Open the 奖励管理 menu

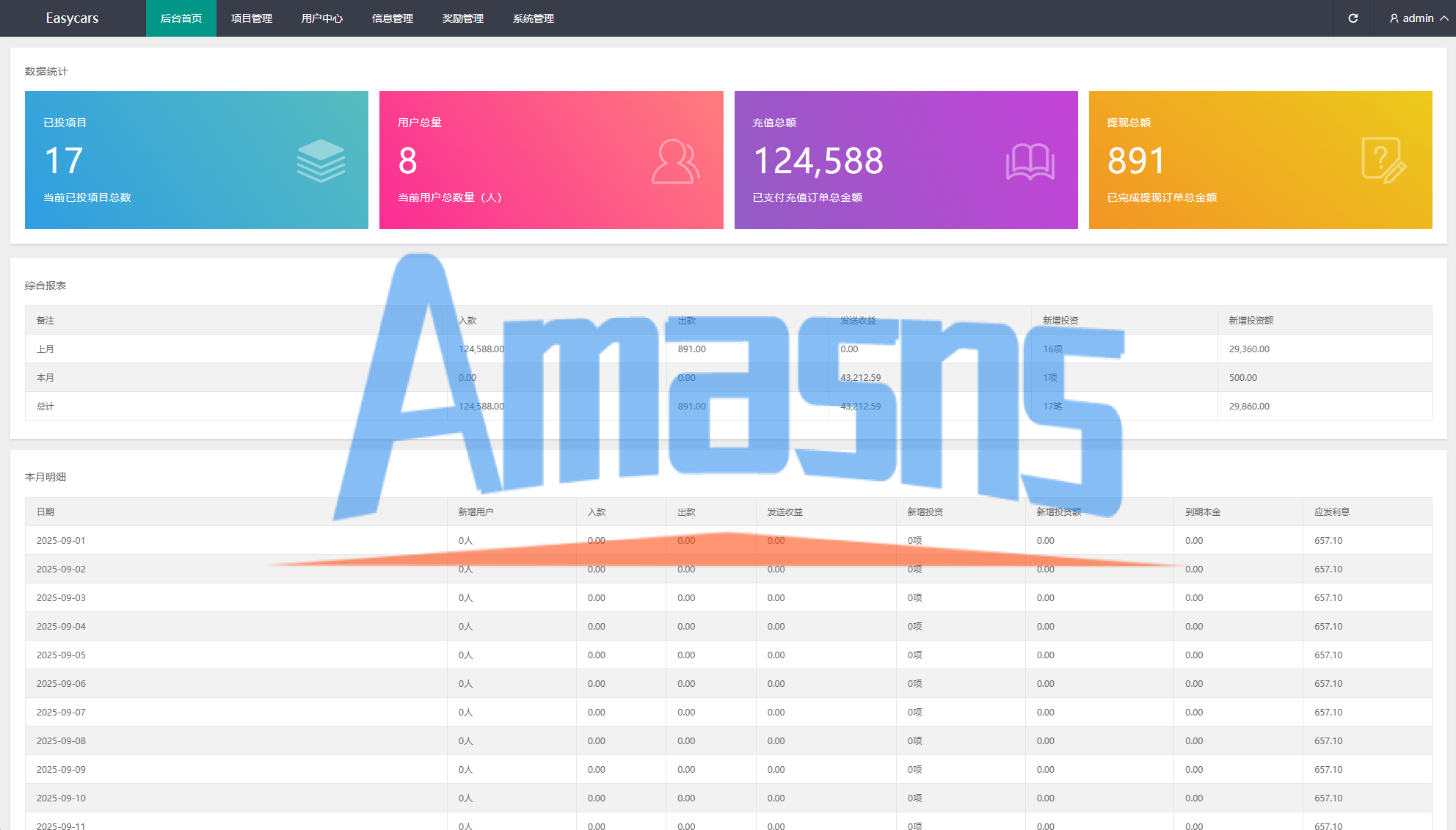click(463, 18)
